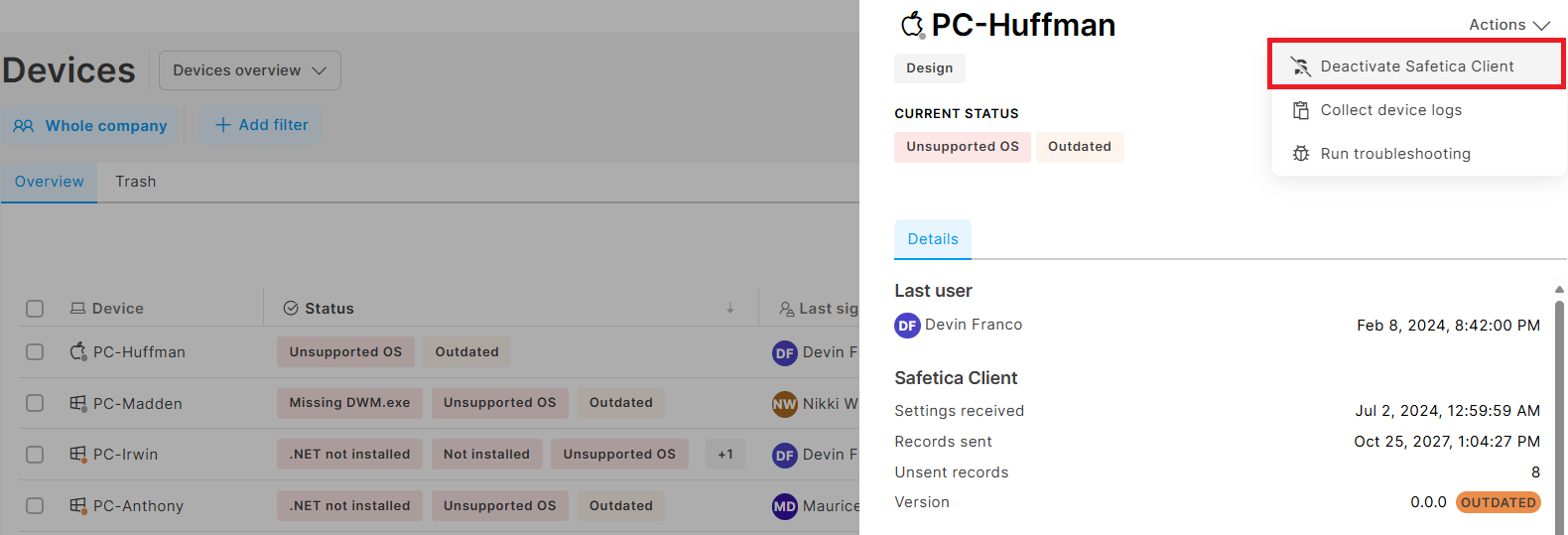Click the MD avatar in PC-Anthony row
Screen dimensions: 1568x535
pyautogui.click(x=785, y=506)
